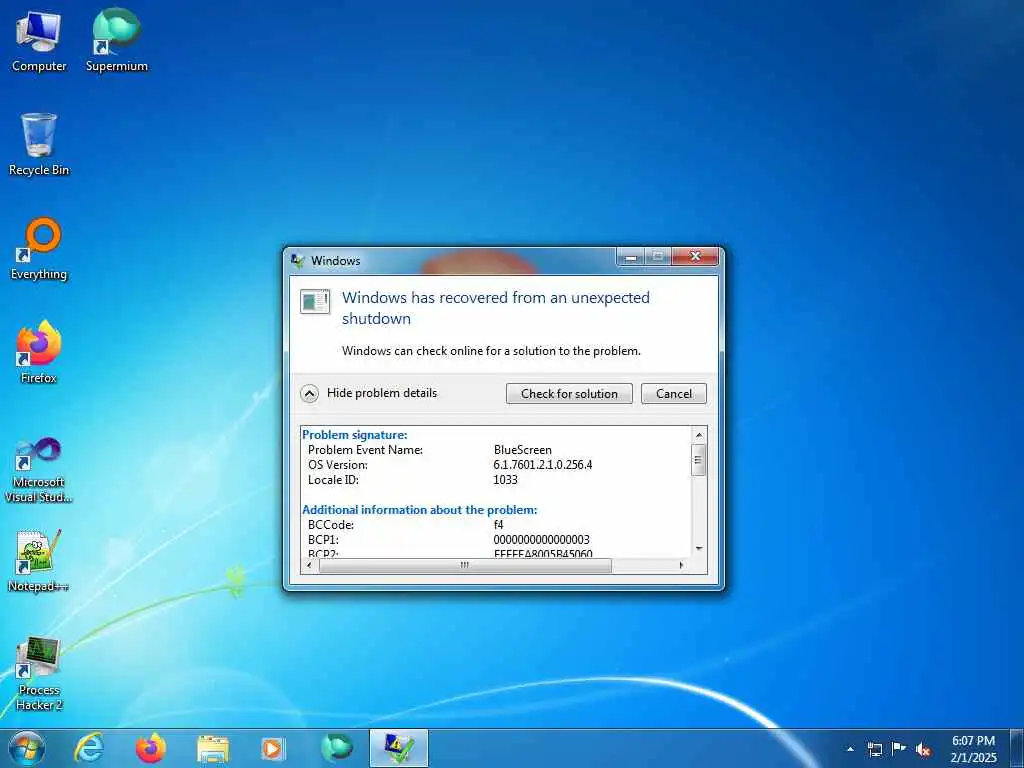
Task: Minimize the Windows dialog
Action: 631,257
